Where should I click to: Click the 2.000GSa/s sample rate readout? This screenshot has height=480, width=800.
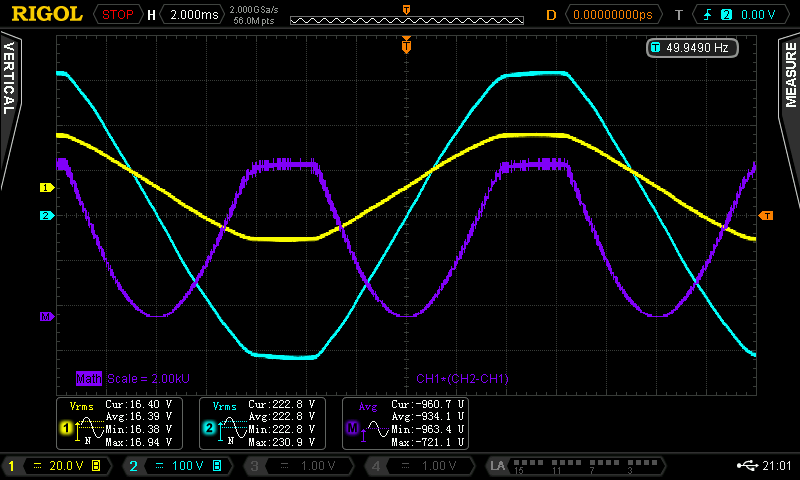pyautogui.click(x=254, y=10)
